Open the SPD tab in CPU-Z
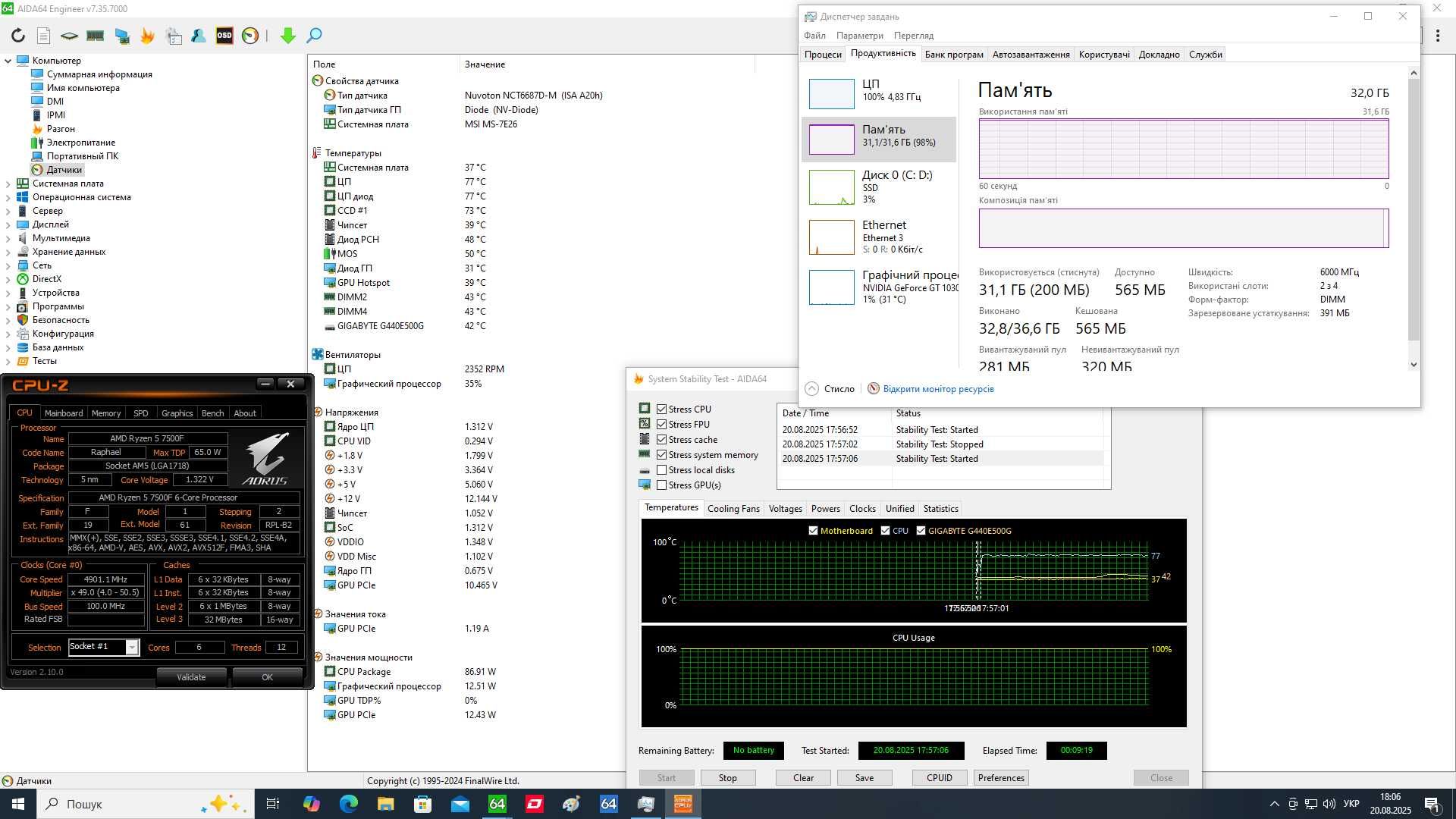 141,413
